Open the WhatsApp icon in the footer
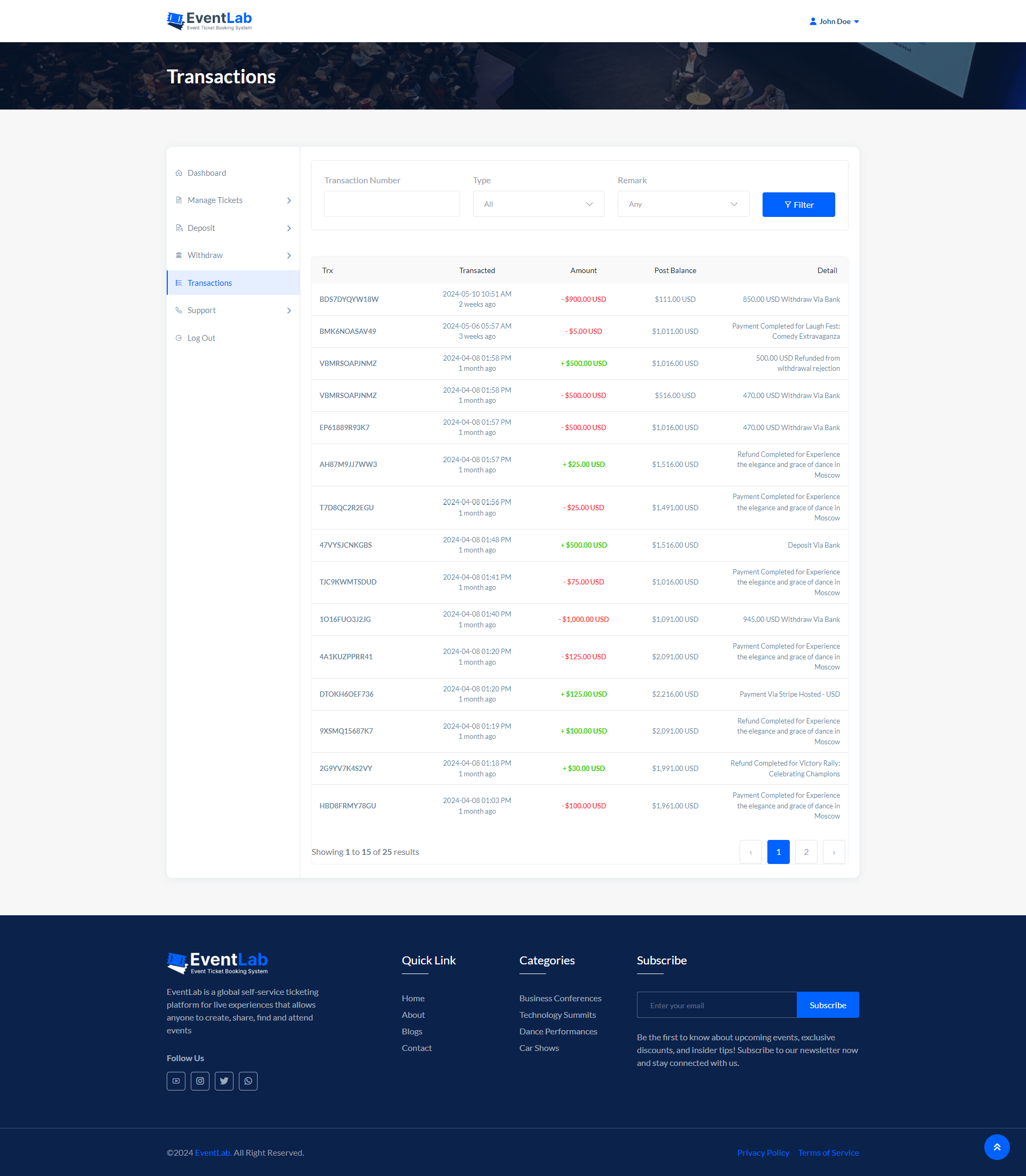 [248, 1081]
